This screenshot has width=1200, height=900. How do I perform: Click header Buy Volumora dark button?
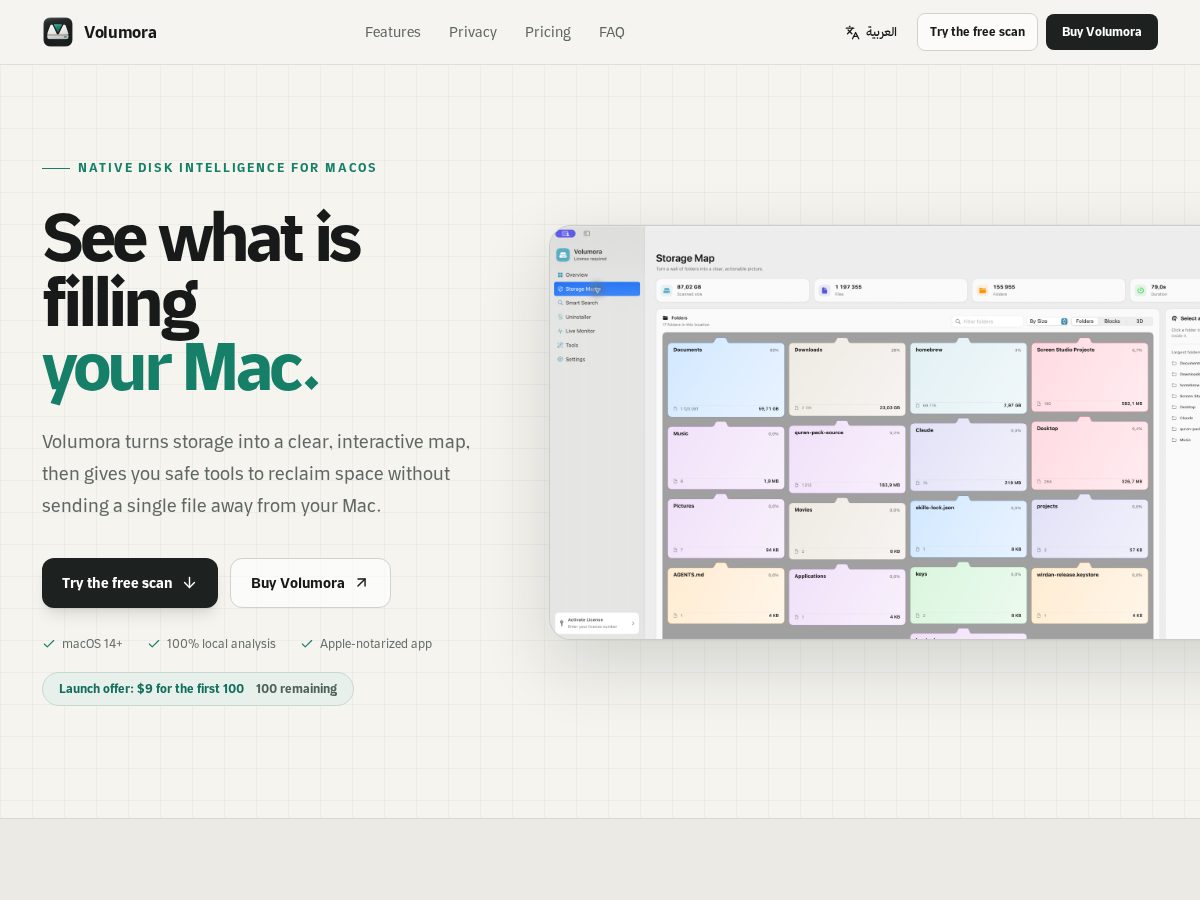[x=1102, y=32]
